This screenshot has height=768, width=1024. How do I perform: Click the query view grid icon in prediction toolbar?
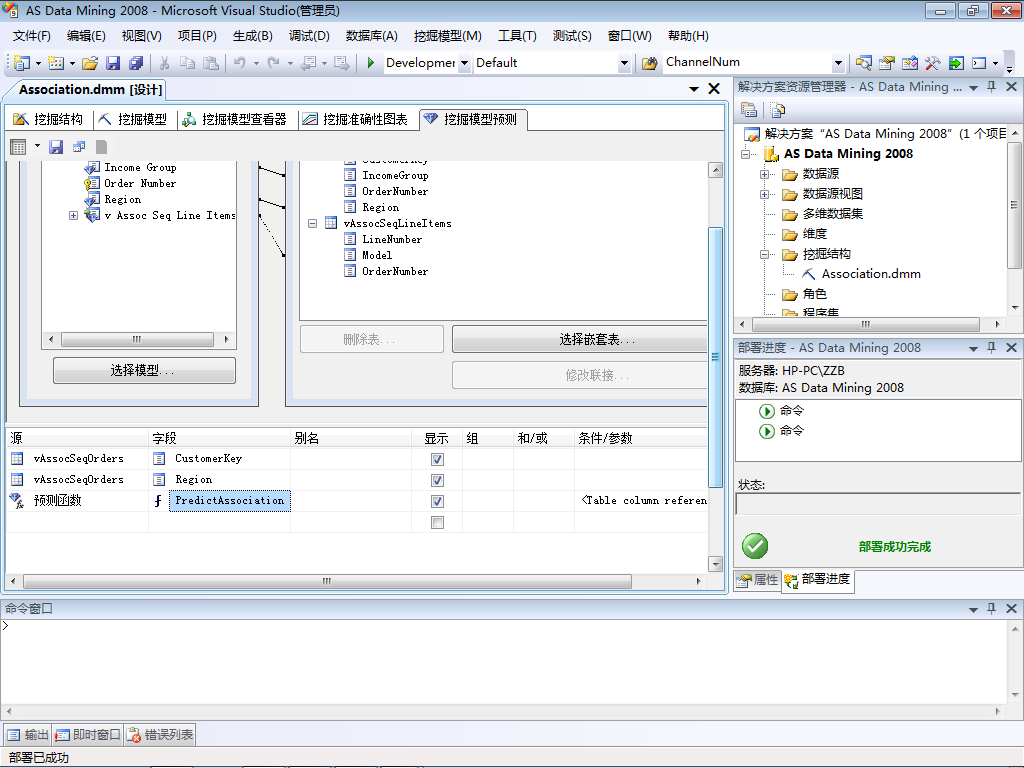[18, 147]
